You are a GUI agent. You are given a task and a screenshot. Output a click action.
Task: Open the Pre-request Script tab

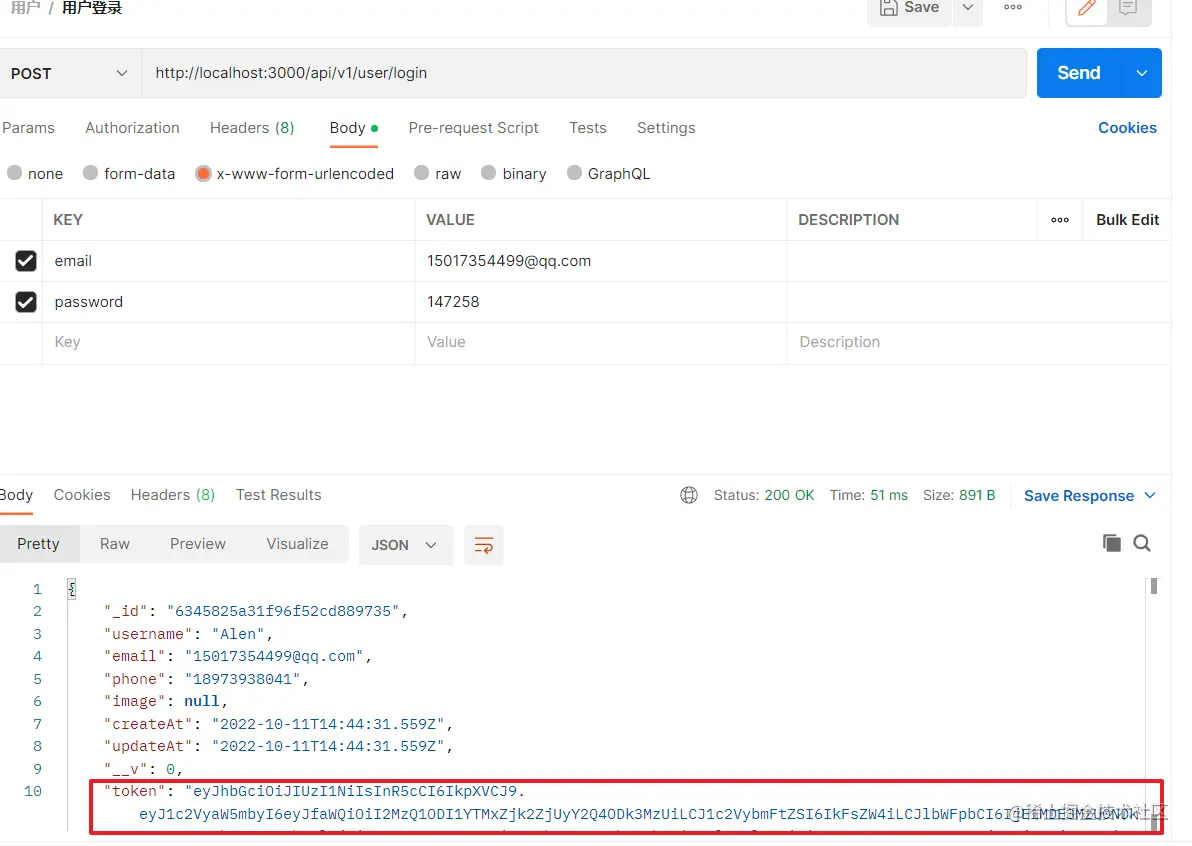coord(473,128)
